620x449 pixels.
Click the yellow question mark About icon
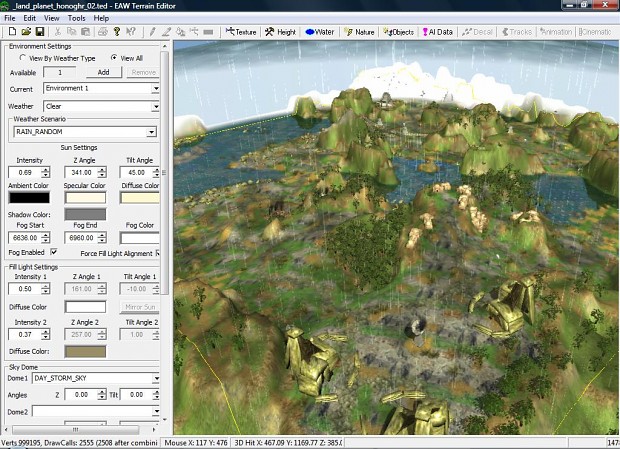117,32
